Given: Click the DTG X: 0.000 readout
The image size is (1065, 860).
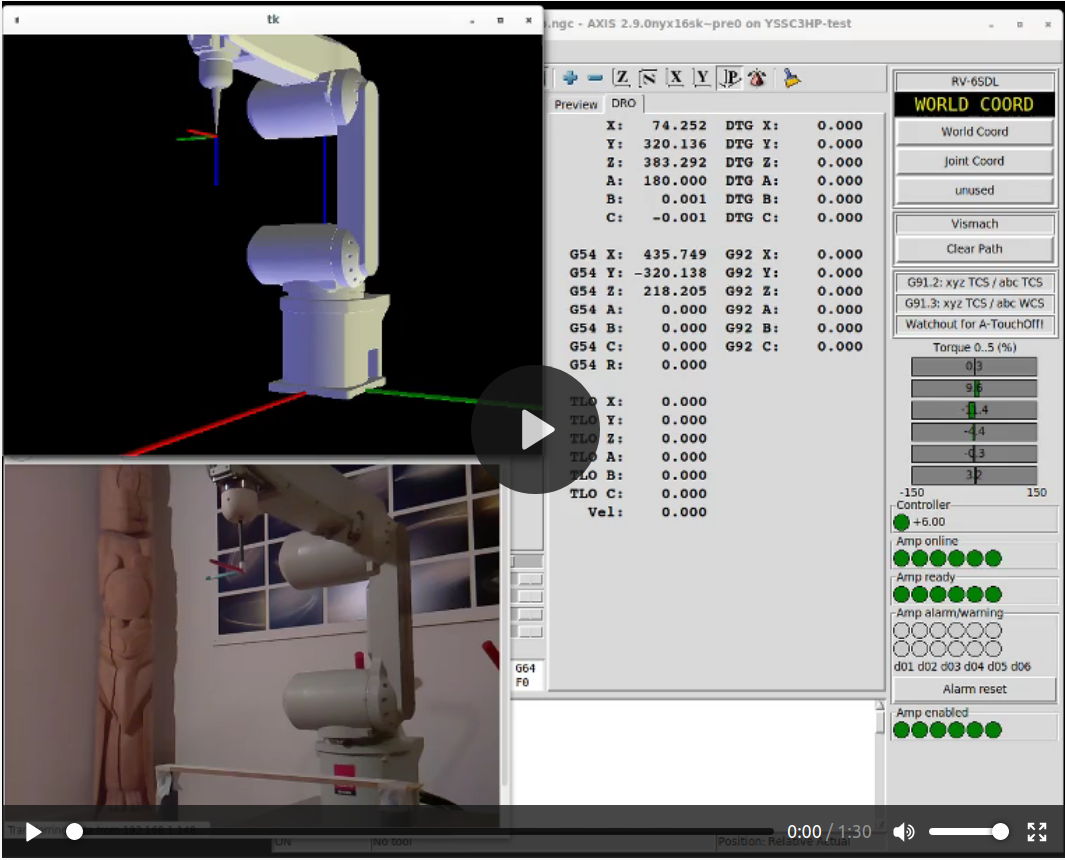Looking at the screenshot, I should [x=794, y=126].
